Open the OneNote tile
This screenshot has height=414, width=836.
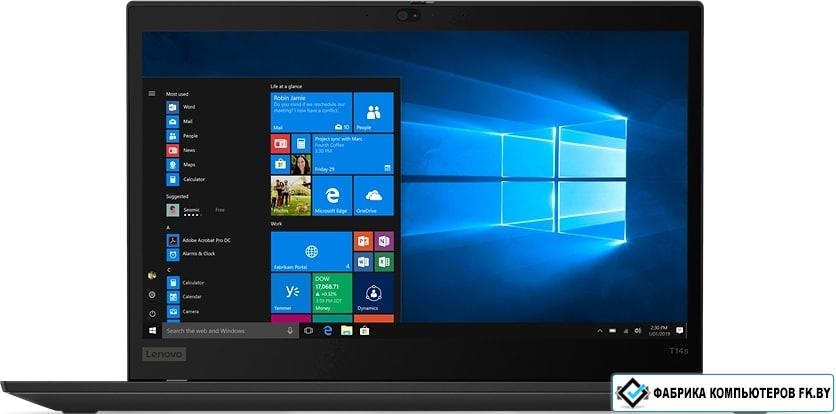[x=384, y=241]
